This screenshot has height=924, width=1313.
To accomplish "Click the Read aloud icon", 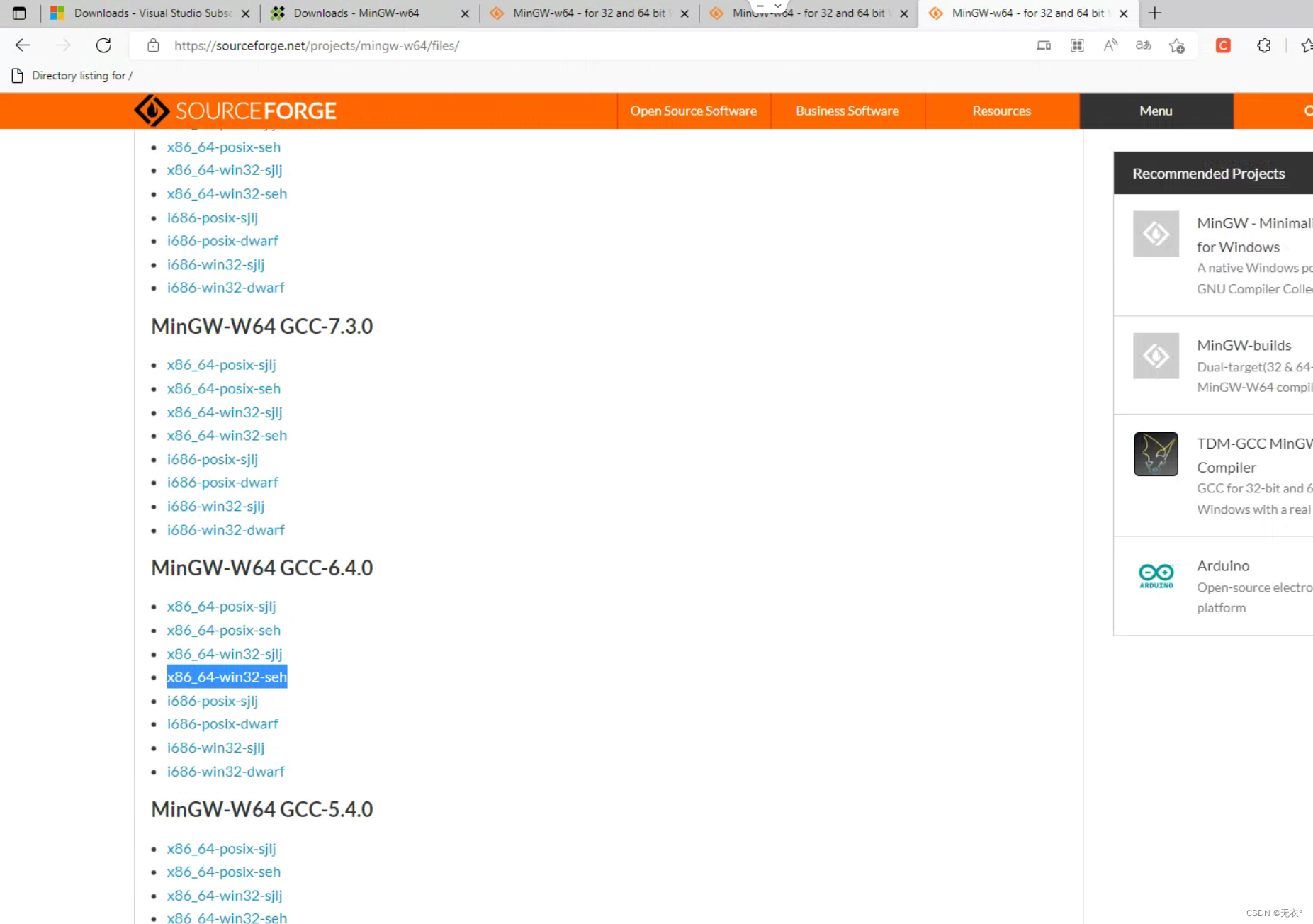I will 1110,45.
